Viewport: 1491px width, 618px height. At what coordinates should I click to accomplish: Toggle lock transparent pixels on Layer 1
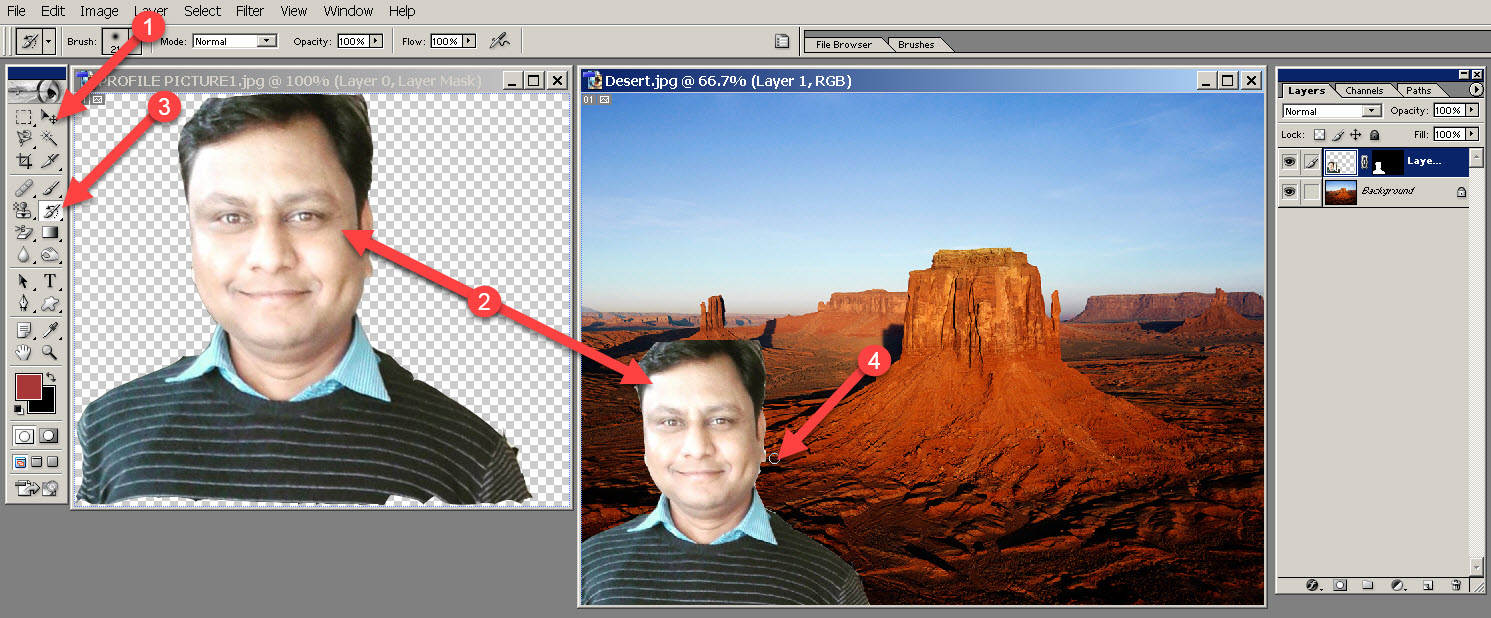(x=1320, y=133)
